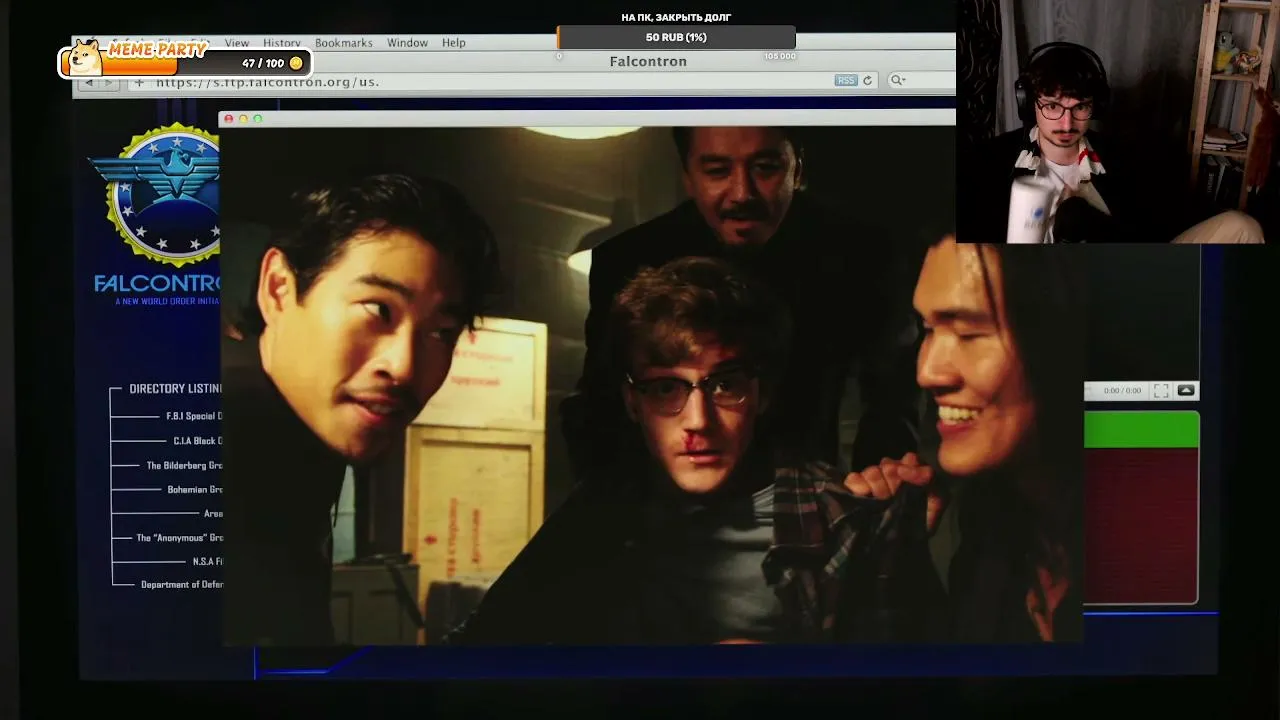Open the Help menu
The image size is (1280, 720).
point(454,43)
